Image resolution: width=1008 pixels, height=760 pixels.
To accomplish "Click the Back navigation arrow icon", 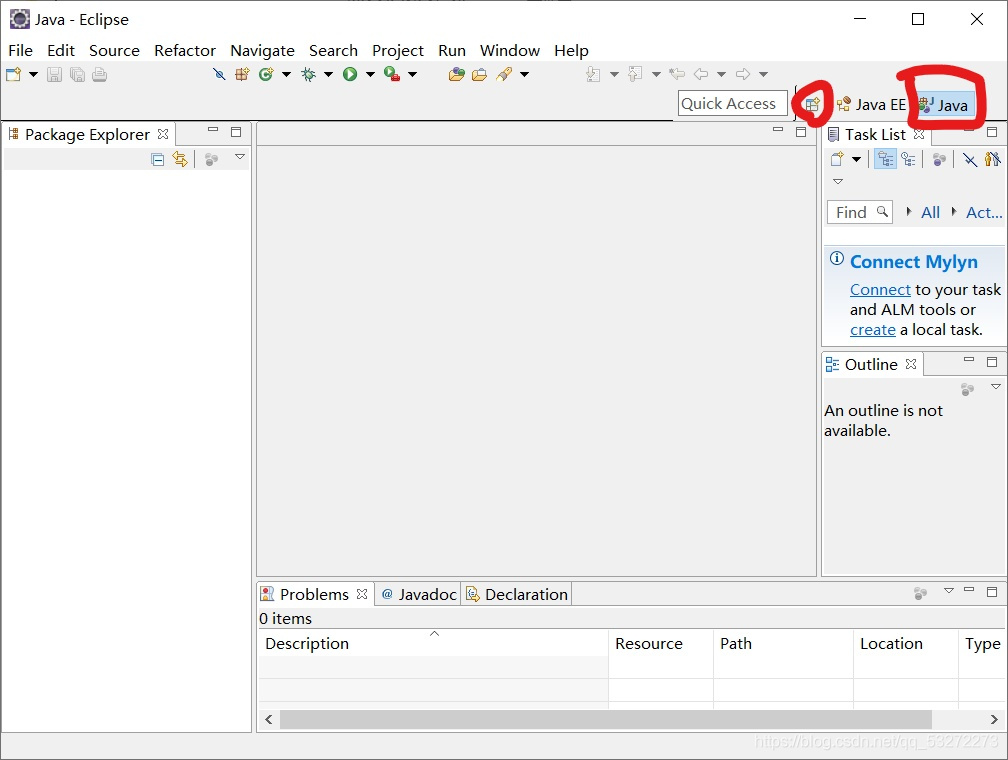I will pyautogui.click(x=701, y=74).
